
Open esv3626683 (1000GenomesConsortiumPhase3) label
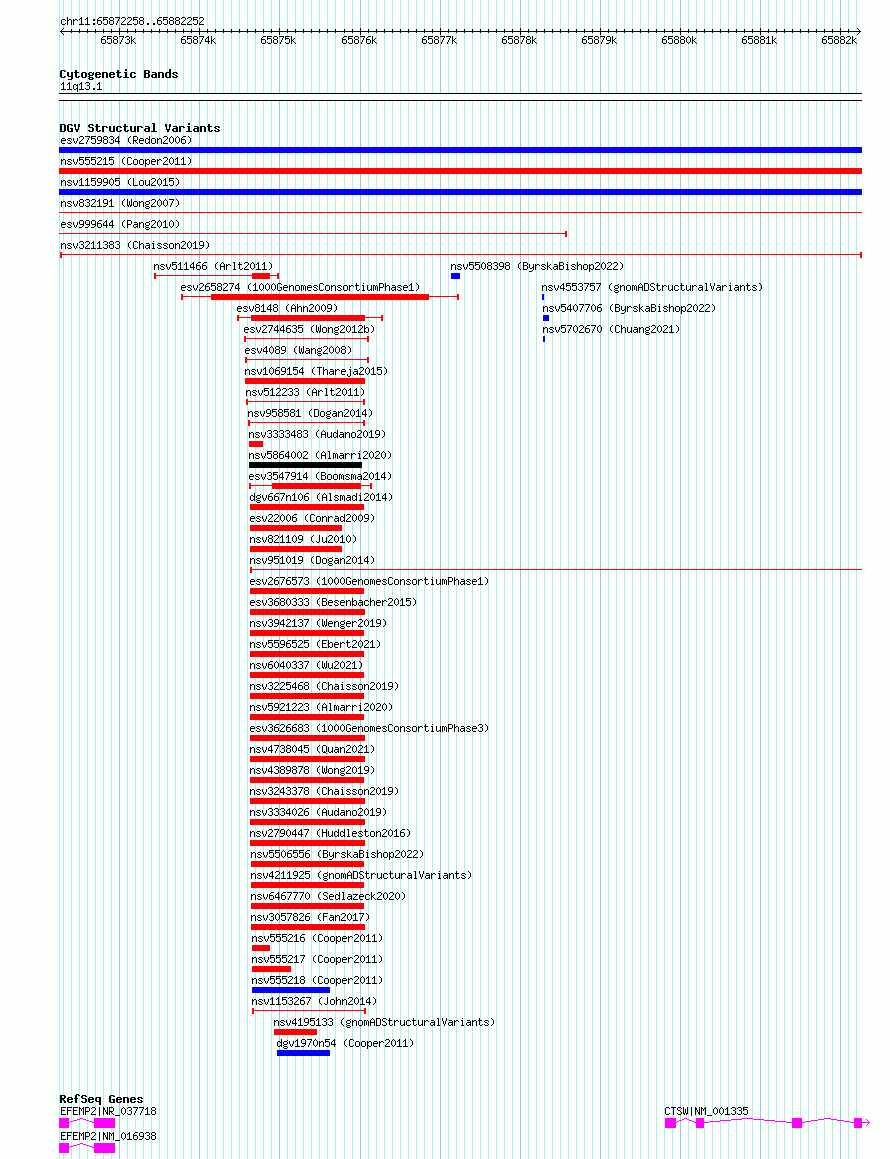click(370, 729)
